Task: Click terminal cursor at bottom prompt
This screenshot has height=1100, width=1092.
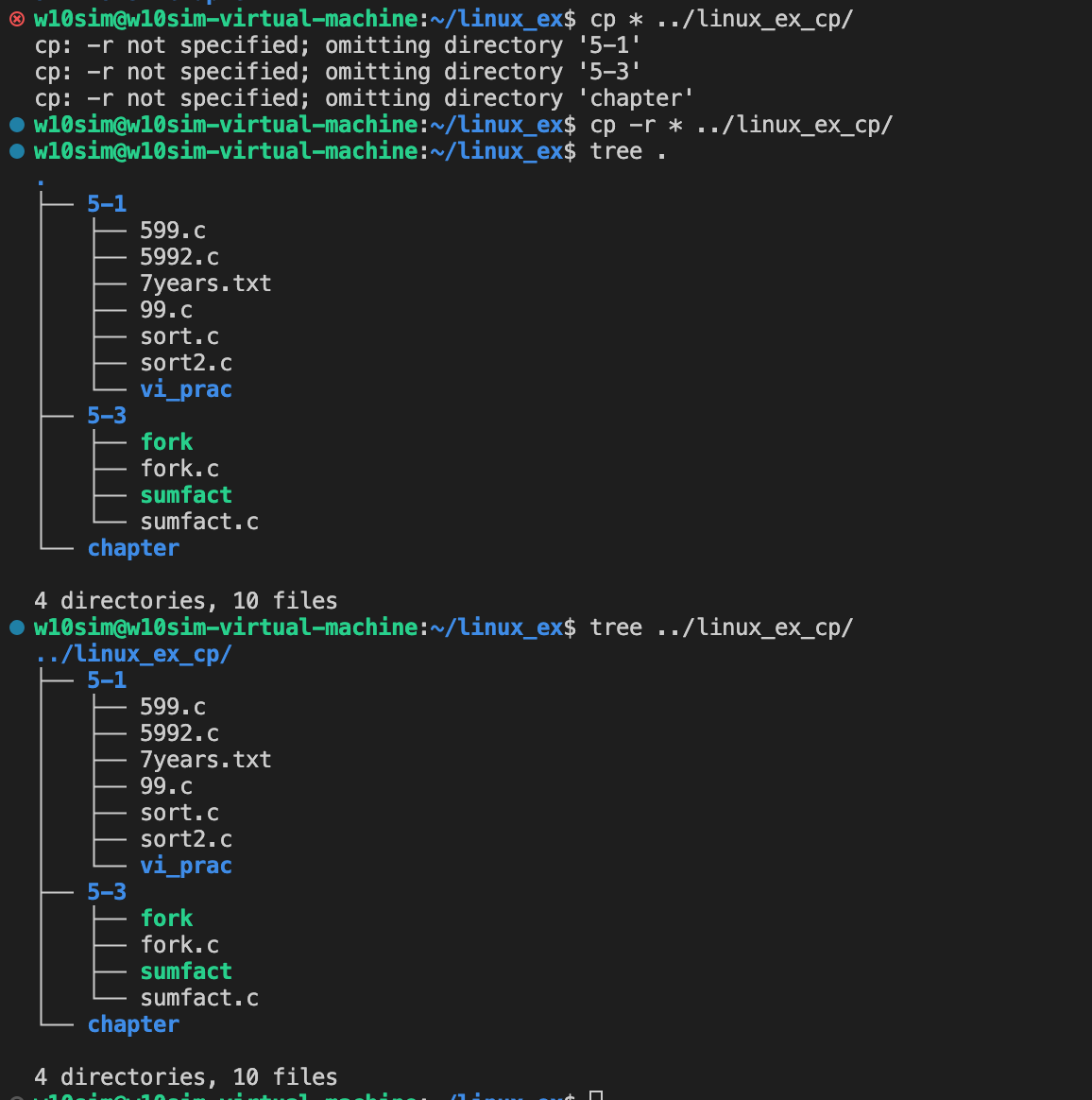Action: [x=596, y=1095]
